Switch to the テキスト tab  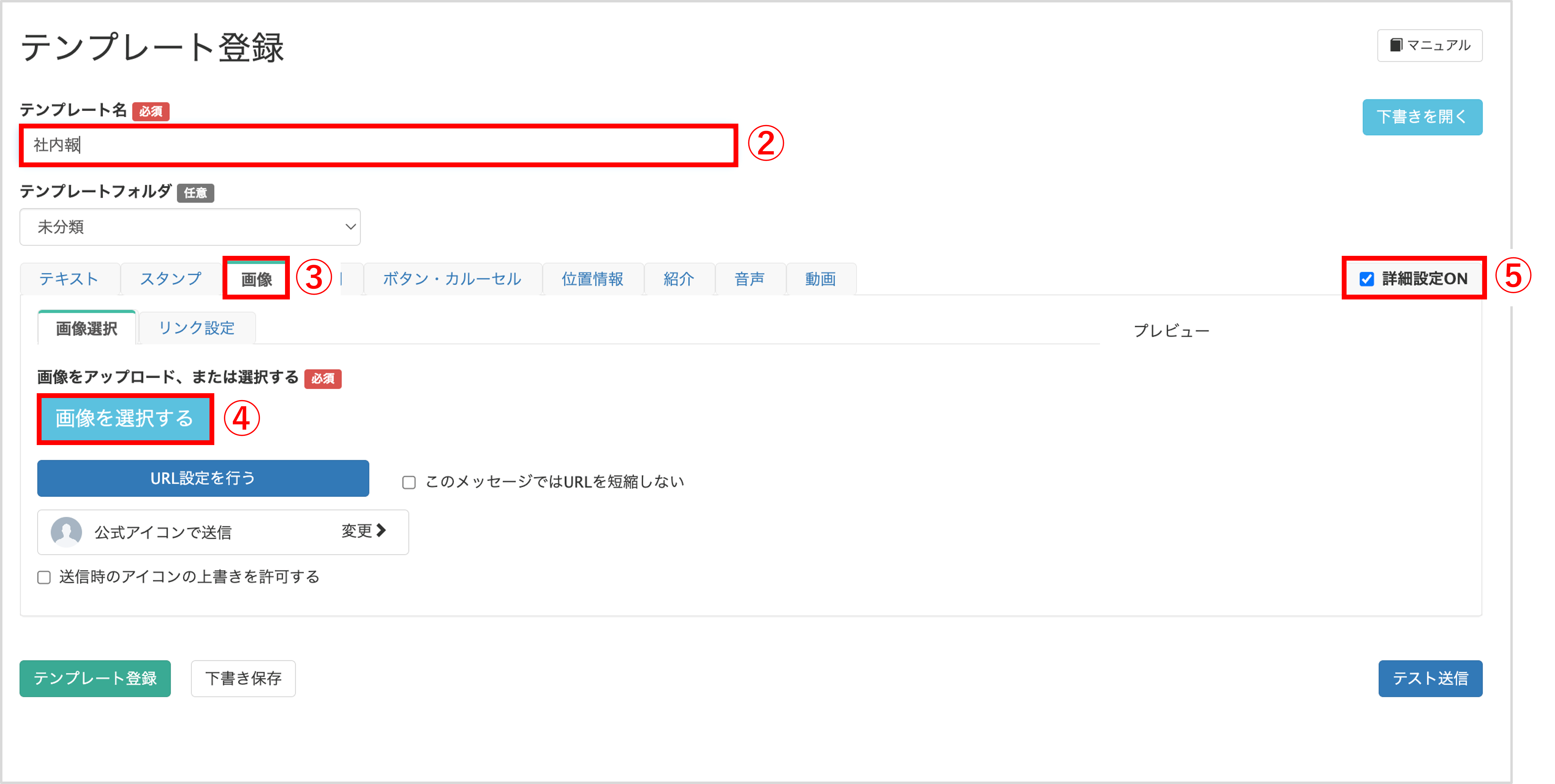pyautogui.click(x=69, y=279)
